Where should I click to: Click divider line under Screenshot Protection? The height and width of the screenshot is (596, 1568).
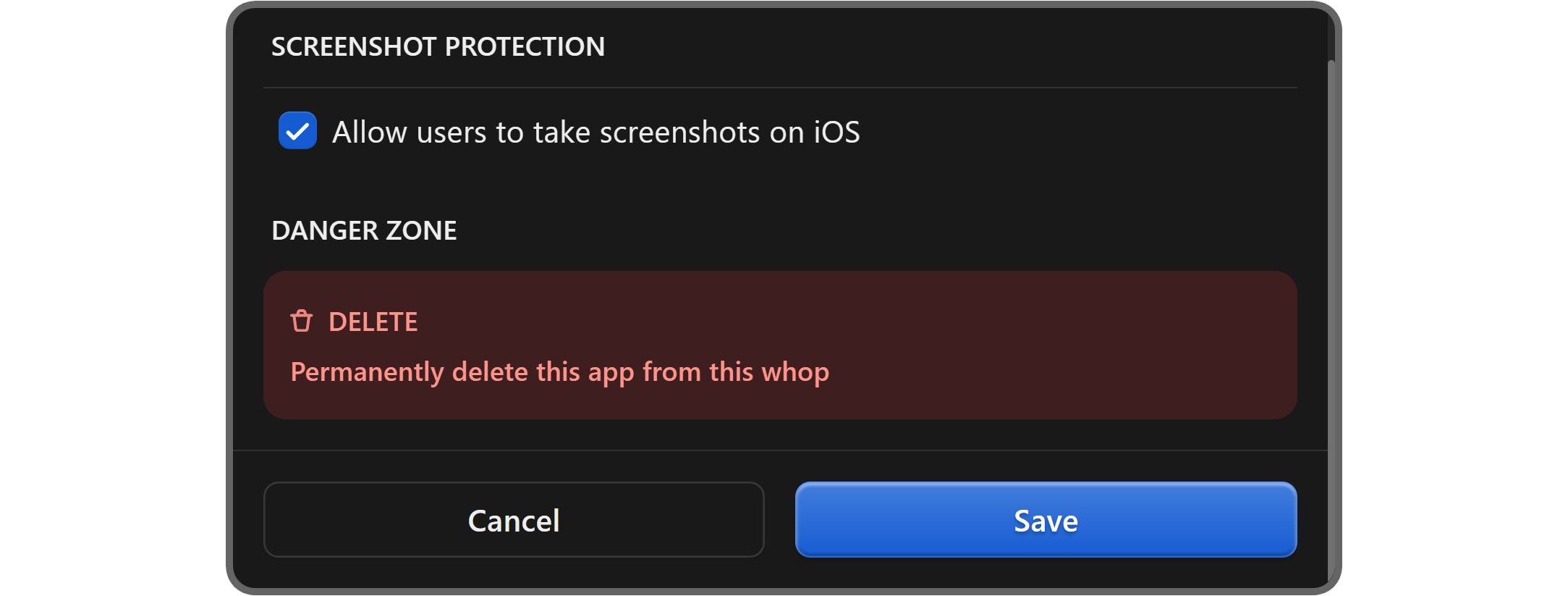pyautogui.click(x=780, y=88)
